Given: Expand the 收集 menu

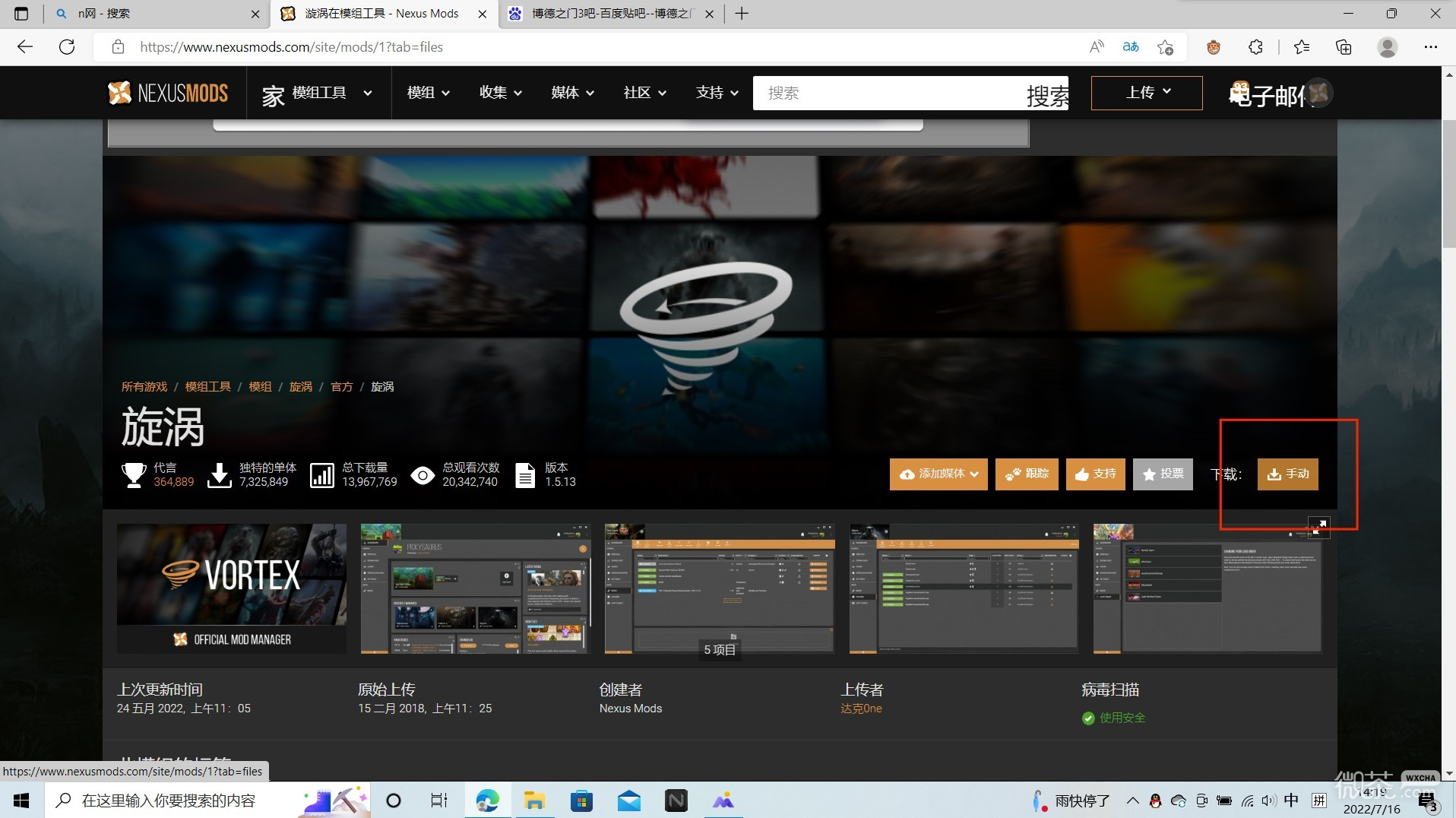Looking at the screenshot, I should coord(501,93).
